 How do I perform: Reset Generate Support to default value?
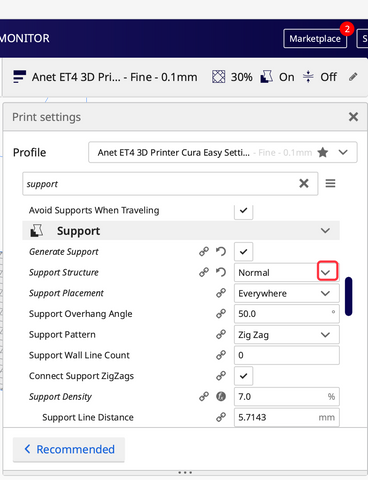click(221, 251)
